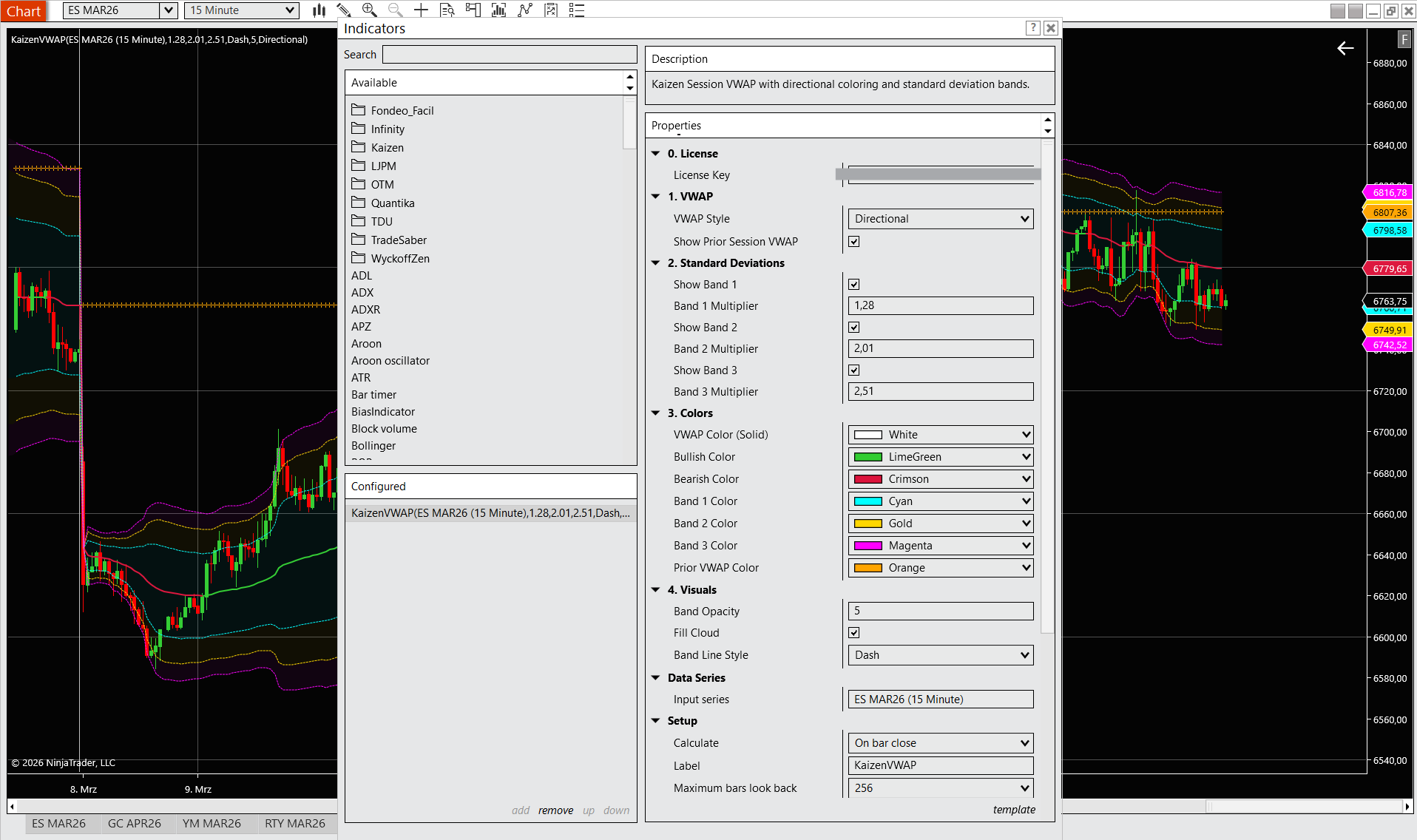
Task: Click the template link at the bottom
Action: click(1014, 810)
